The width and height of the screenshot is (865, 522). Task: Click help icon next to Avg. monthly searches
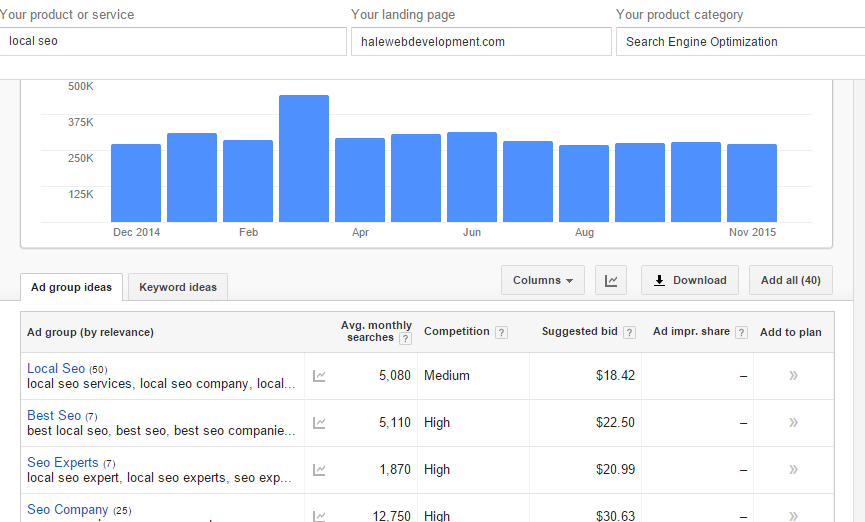point(405,339)
